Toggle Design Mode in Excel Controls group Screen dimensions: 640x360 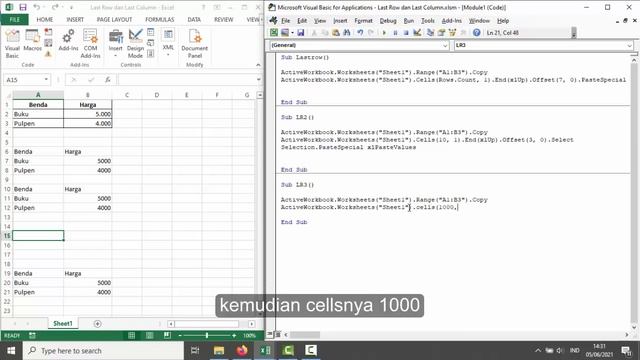135,44
